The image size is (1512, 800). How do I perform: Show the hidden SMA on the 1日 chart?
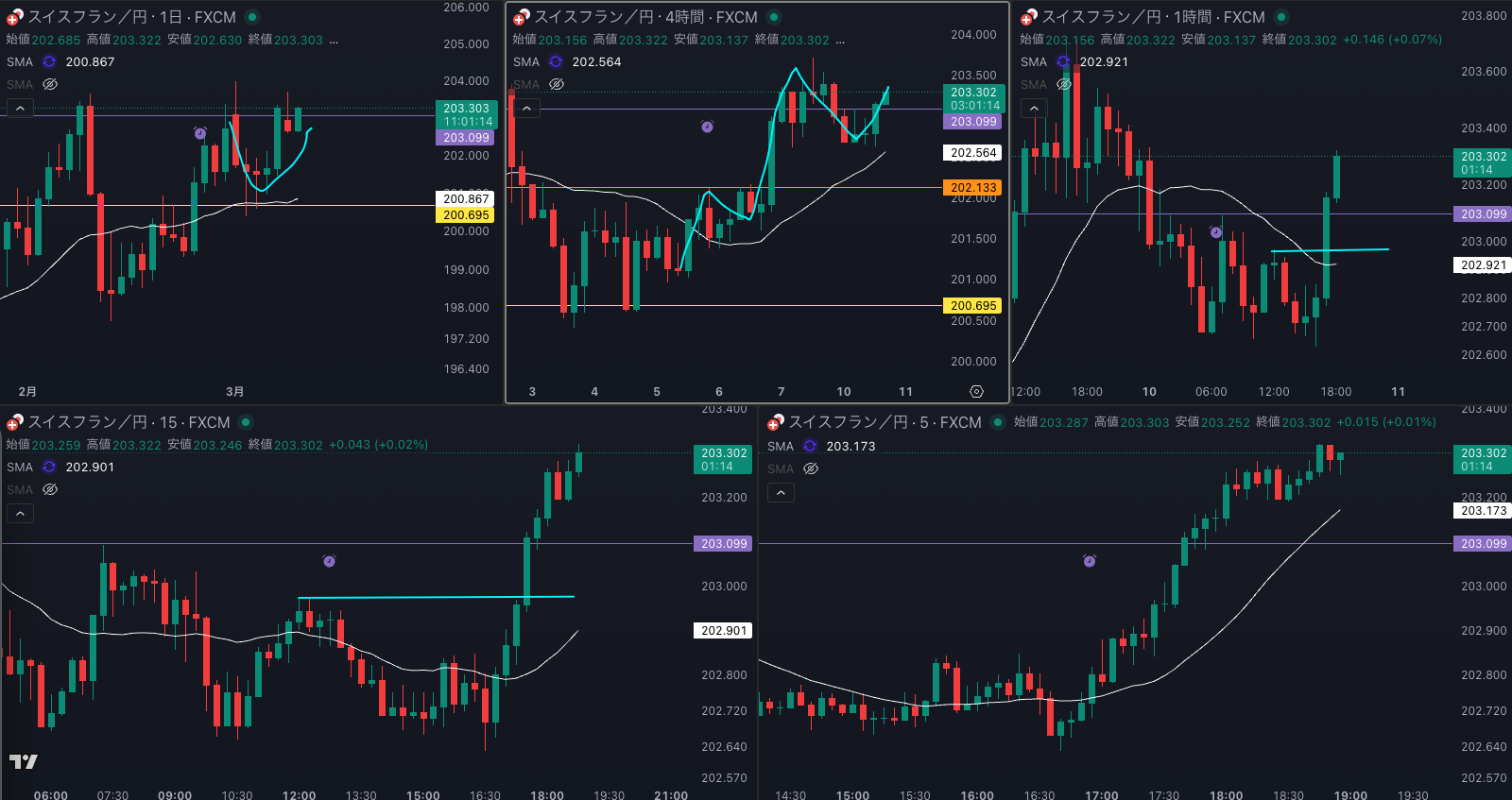coord(50,85)
